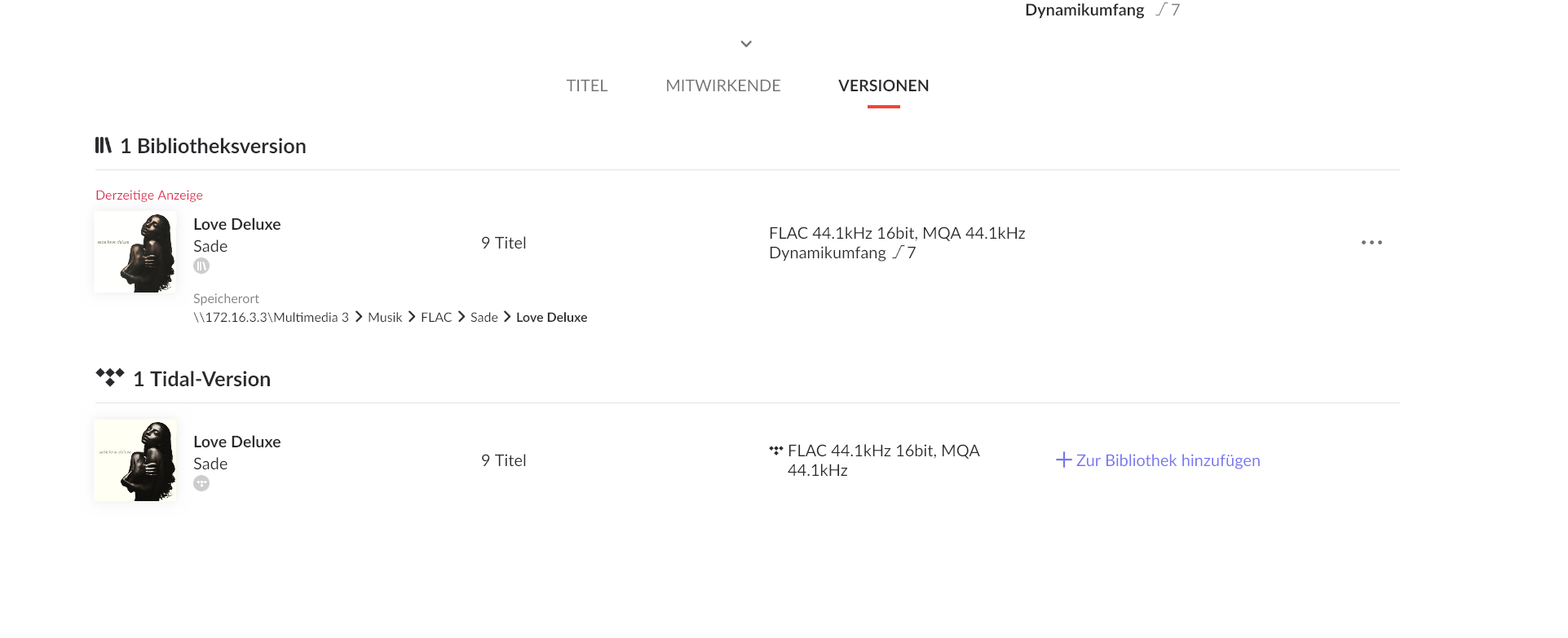The image size is (1568, 638).
Task: Open the Sade folder in storage path
Action: tap(484, 318)
